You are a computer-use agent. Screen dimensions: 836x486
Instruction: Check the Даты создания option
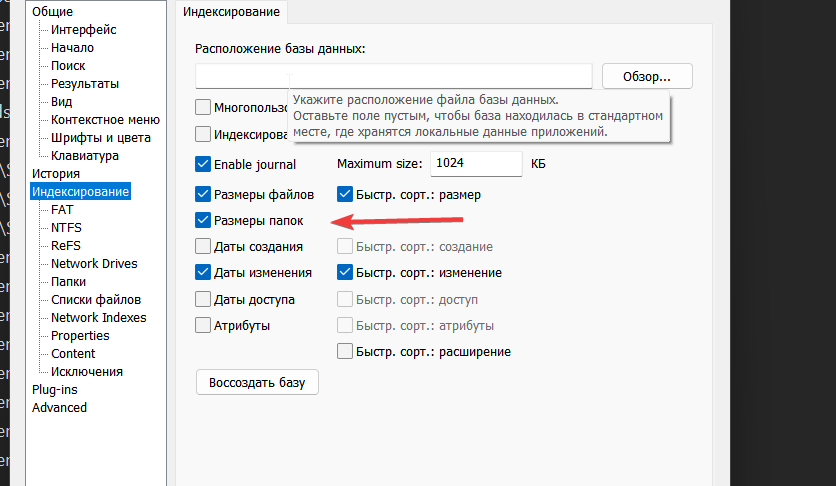(203, 246)
